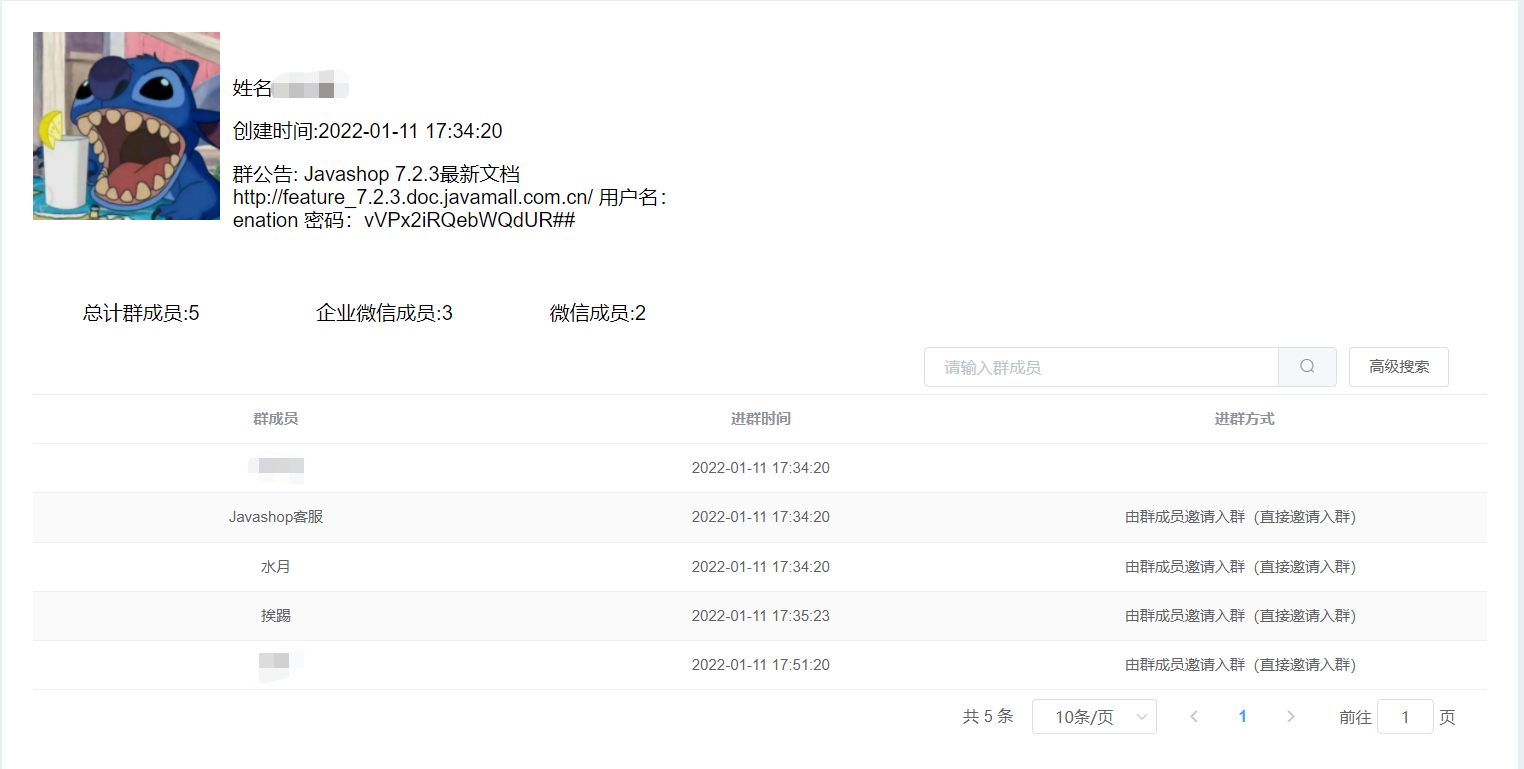Click the 前往 page jump input box

pos(1405,716)
